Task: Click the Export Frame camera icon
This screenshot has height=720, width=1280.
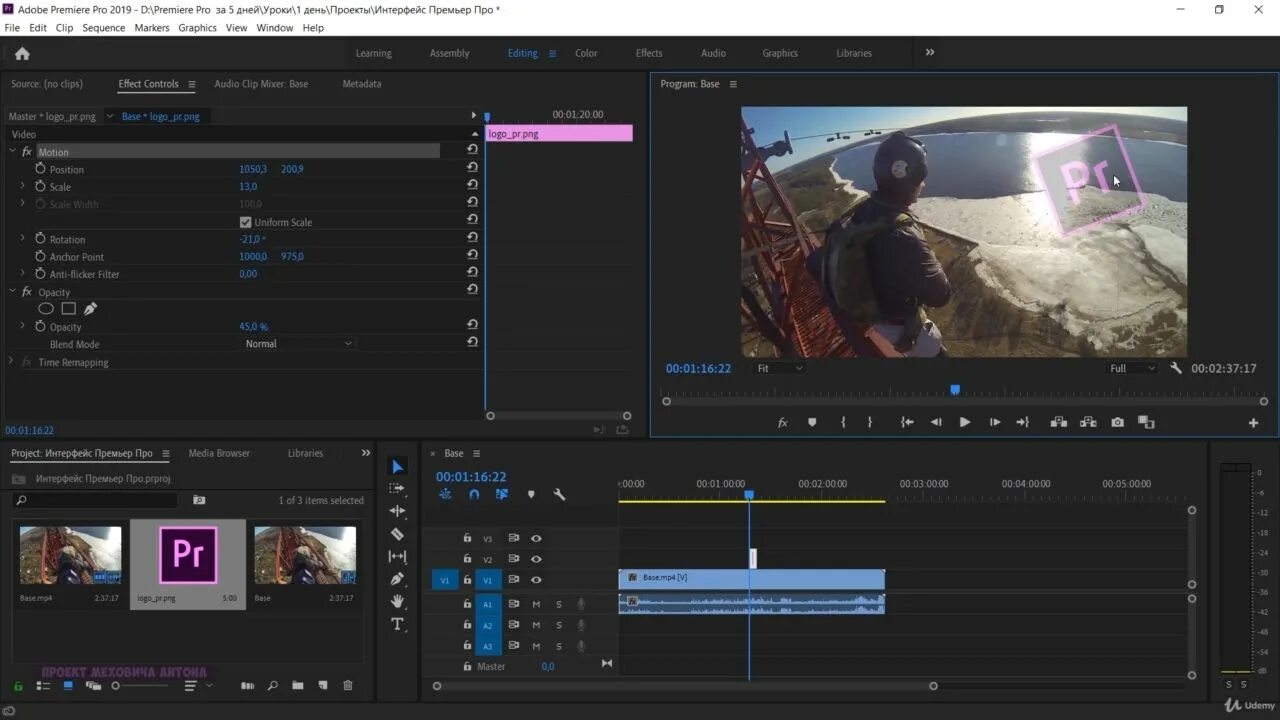Action: pos(1117,423)
